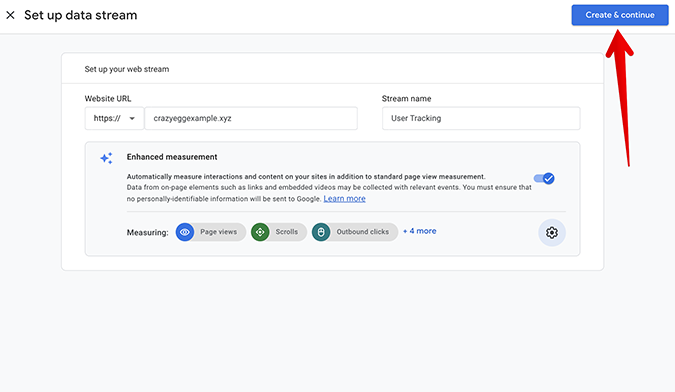Expand the + 4 more measurements
Screen dimensions: 675x392
pyautogui.click(x=420, y=231)
